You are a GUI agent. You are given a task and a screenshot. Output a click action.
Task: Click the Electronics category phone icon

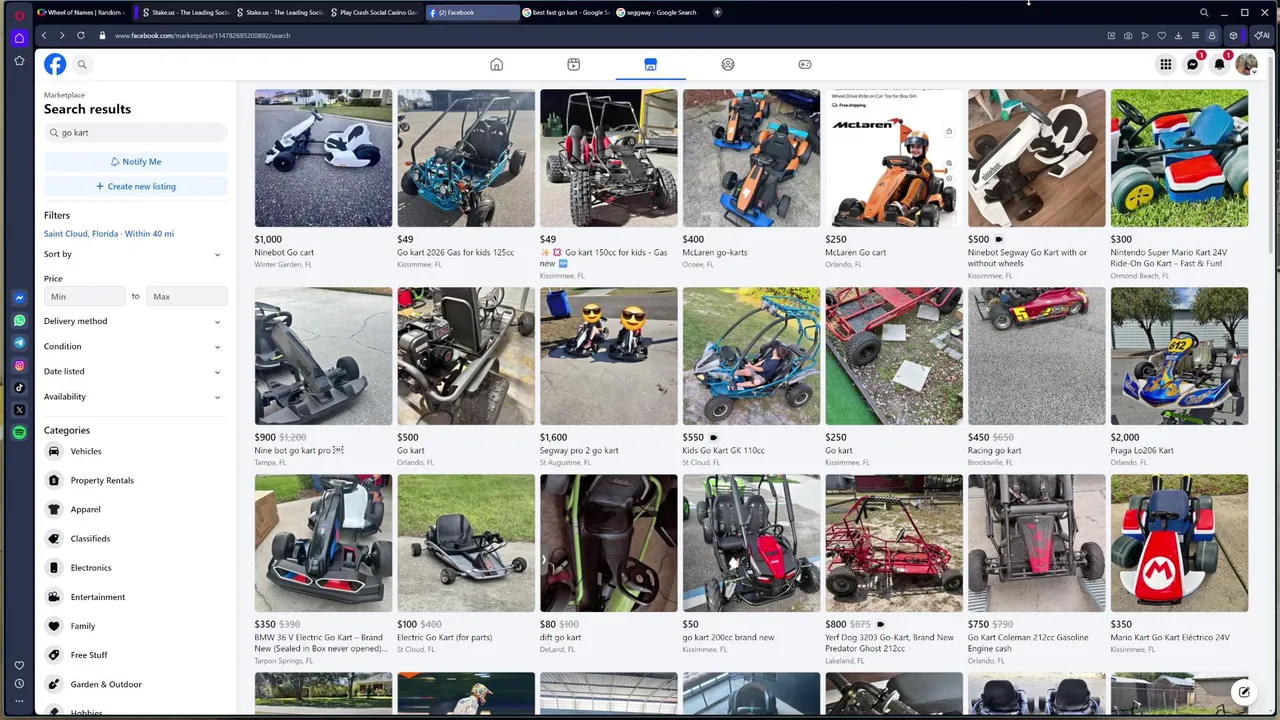[x=54, y=568]
